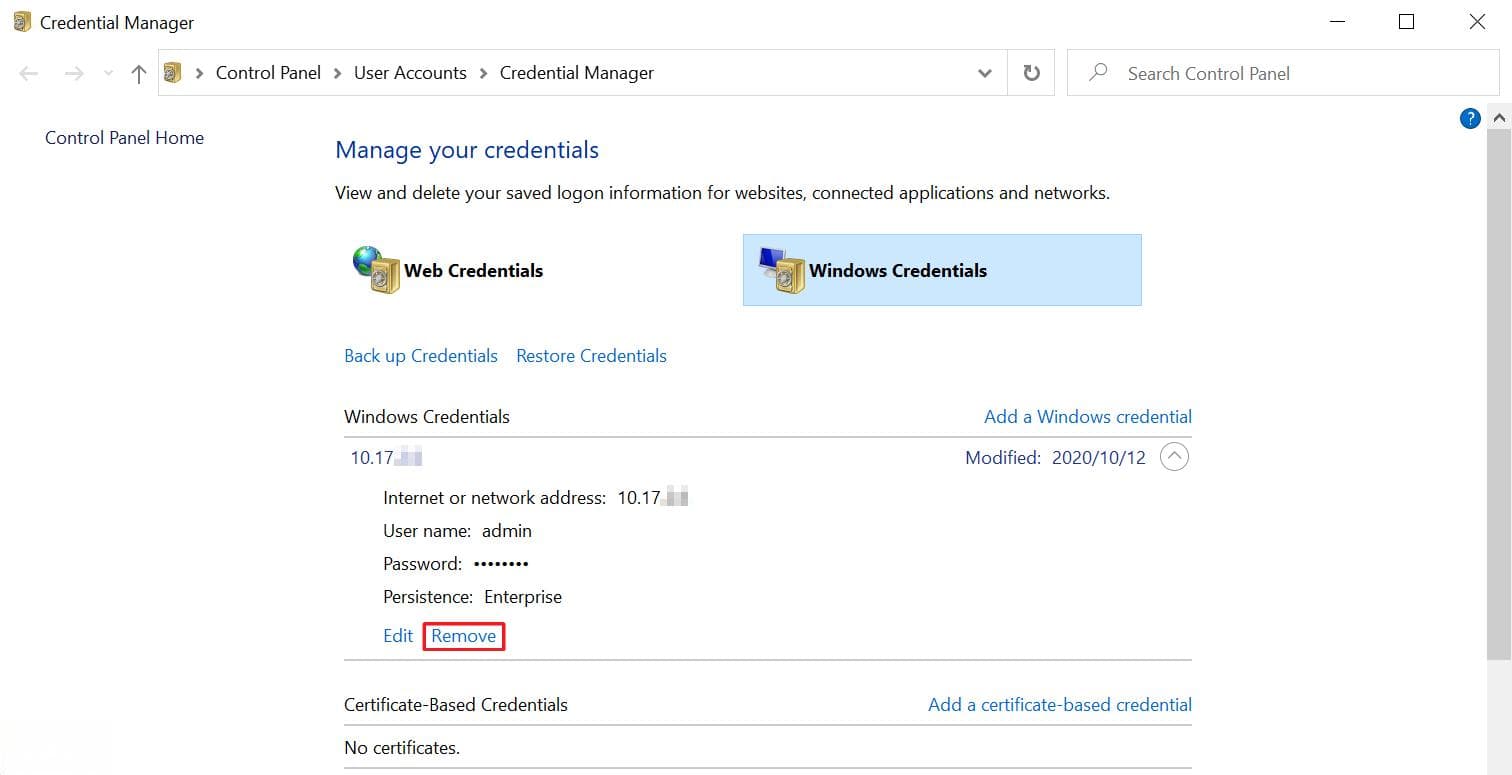Image resolution: width=1512 pixels, height=775 pixels.
Task: Click the User name: admin value
Action: [507, 531]
